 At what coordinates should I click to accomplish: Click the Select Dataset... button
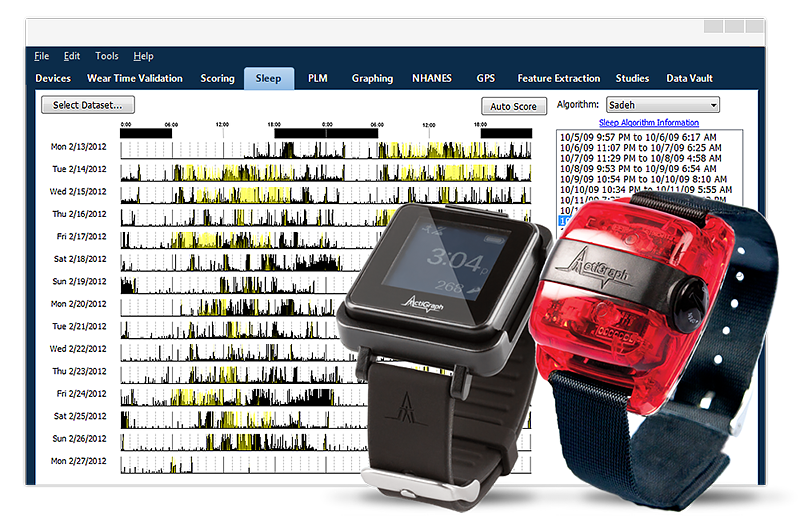(x=88, y=105)
